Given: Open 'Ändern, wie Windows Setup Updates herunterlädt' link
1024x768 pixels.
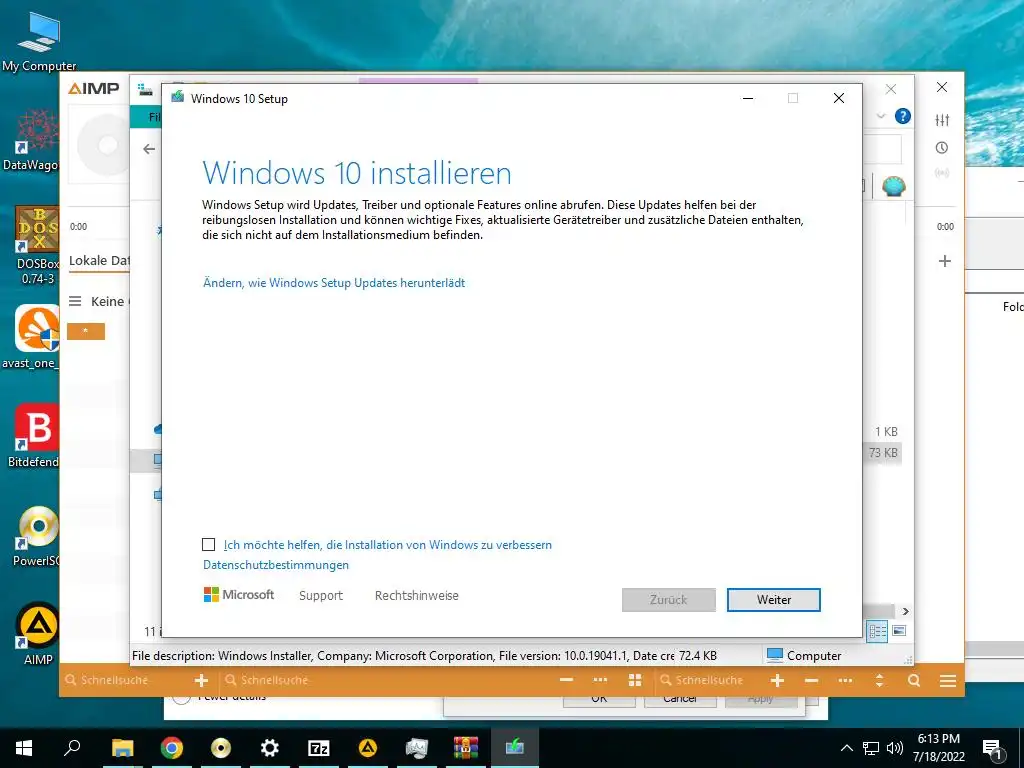Looking at the screenshot, I should pyautogui.click(x=334, y=283).
